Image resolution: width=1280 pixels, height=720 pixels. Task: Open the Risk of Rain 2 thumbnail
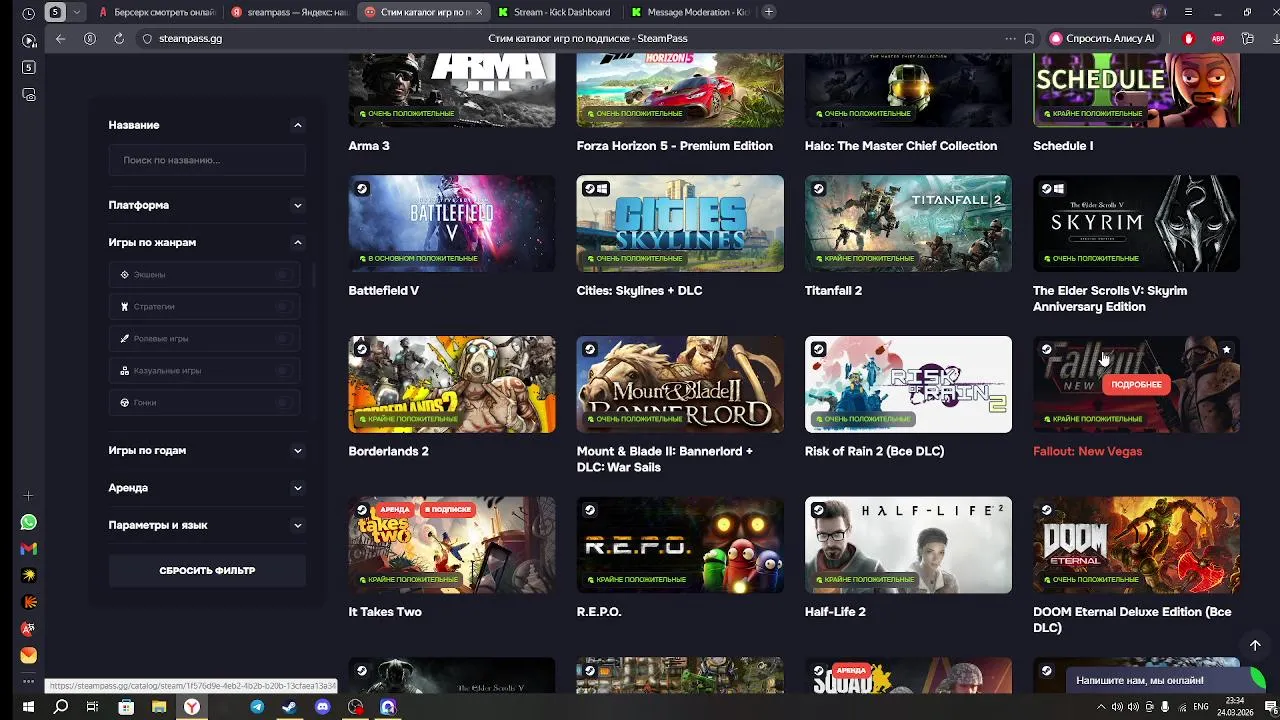[908, 384]
